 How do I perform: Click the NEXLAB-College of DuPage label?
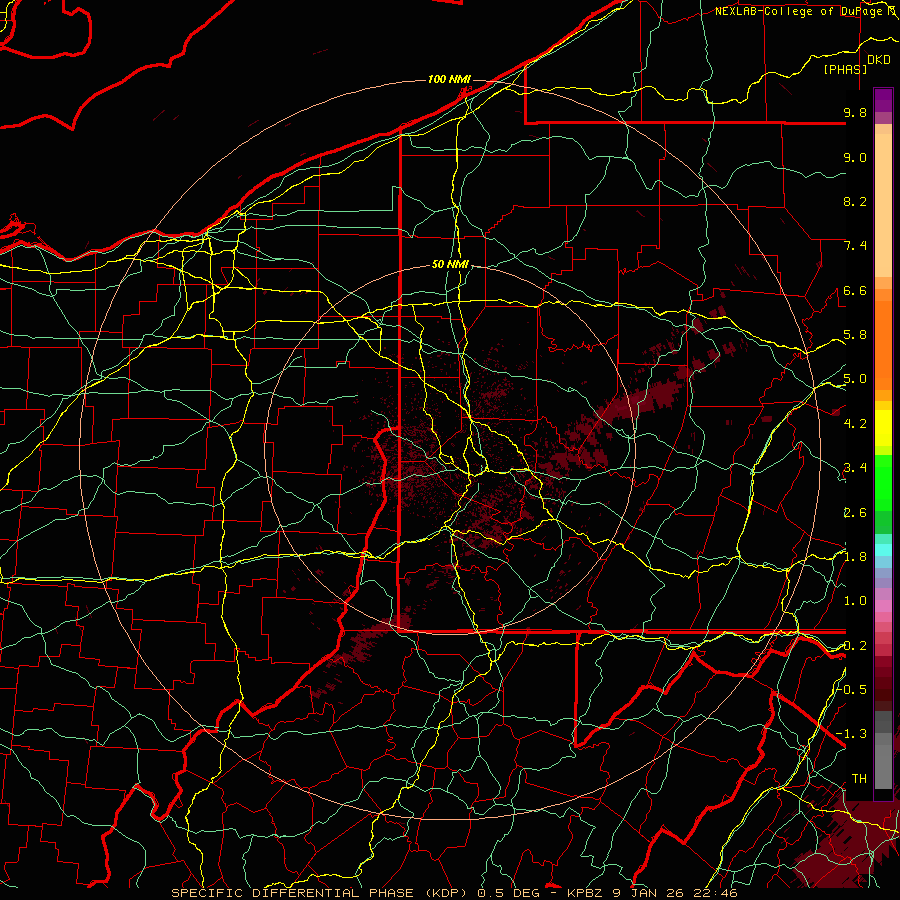[801, 11]
